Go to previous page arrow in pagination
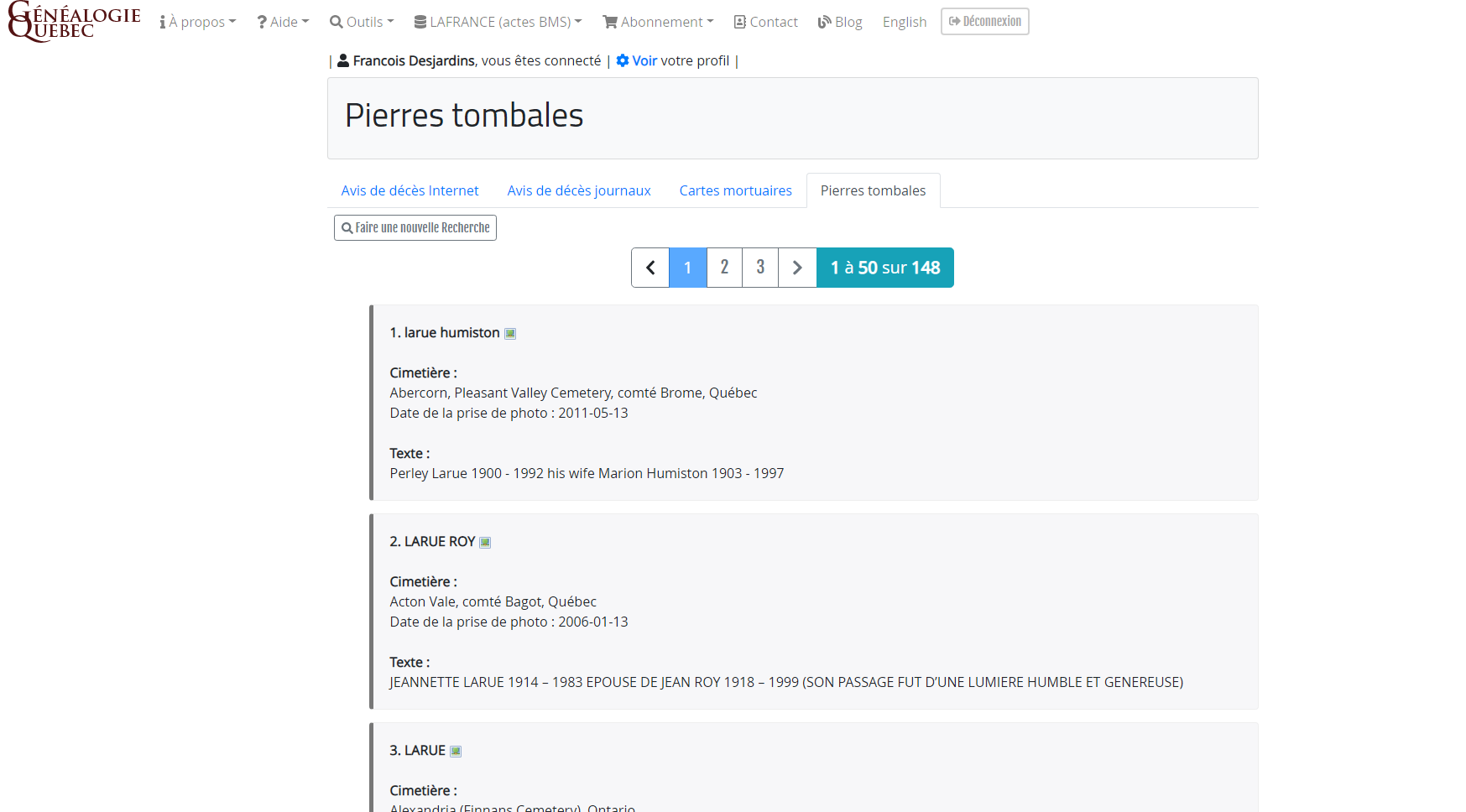This screenshot has width=1466, height=812. point(650,268)
